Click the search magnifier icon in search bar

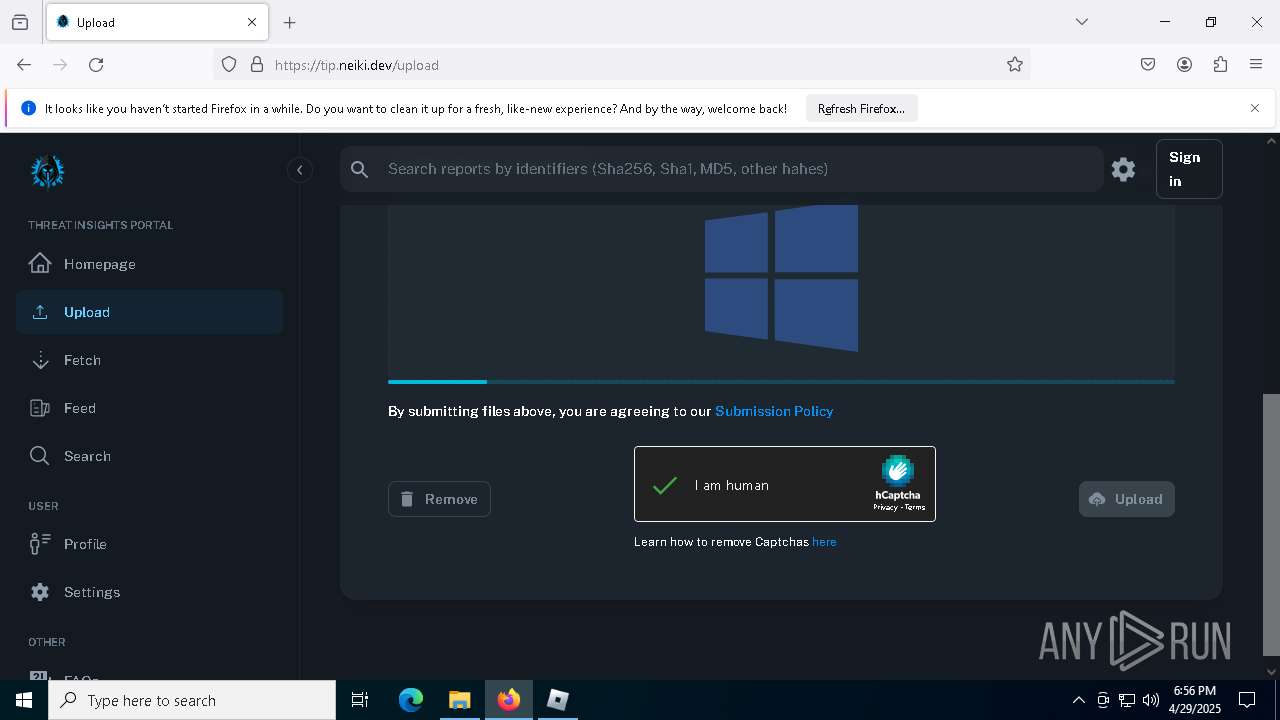pos(360,169)
